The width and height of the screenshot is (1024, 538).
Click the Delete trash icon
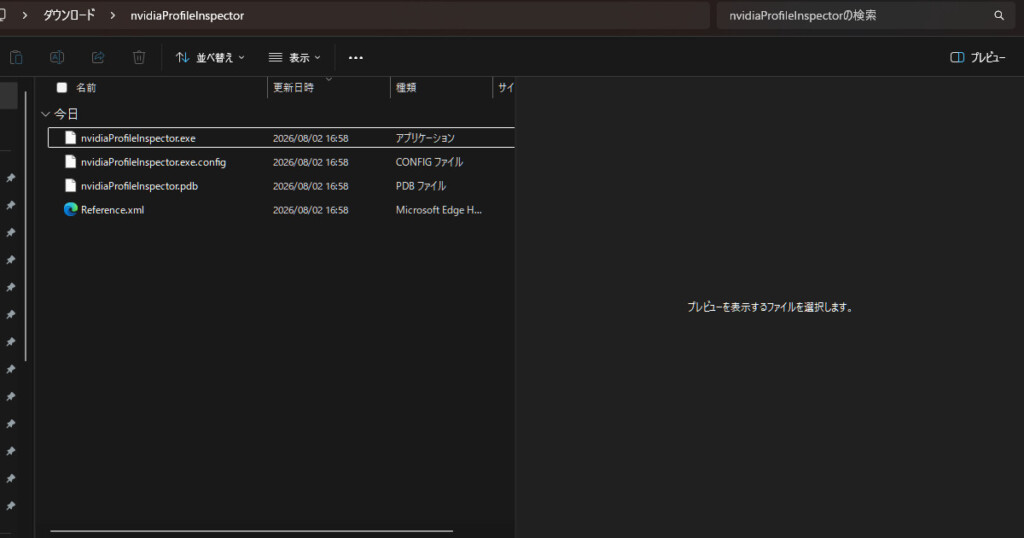pos(138,57)
